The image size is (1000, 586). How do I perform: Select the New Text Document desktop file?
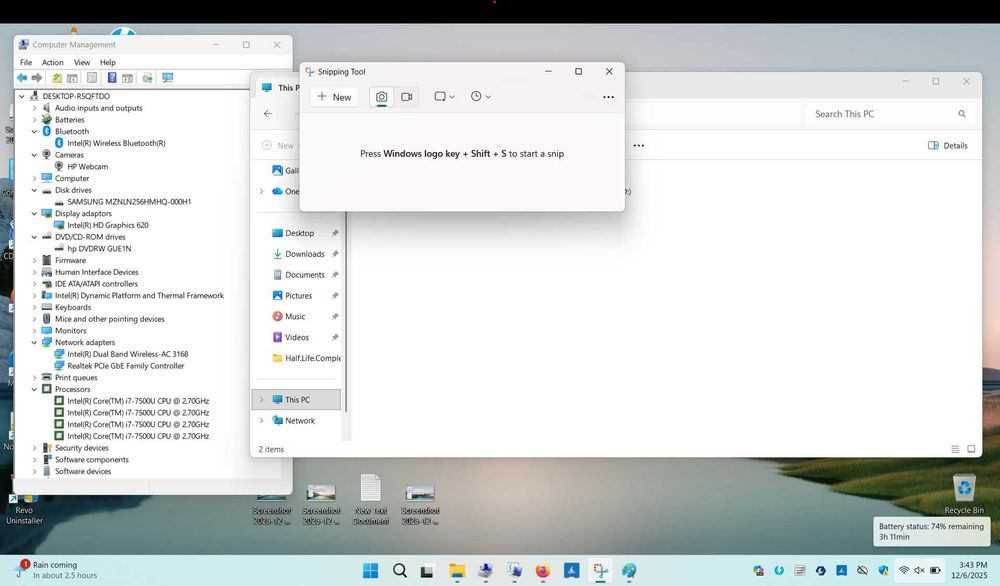tap(371, 499)
